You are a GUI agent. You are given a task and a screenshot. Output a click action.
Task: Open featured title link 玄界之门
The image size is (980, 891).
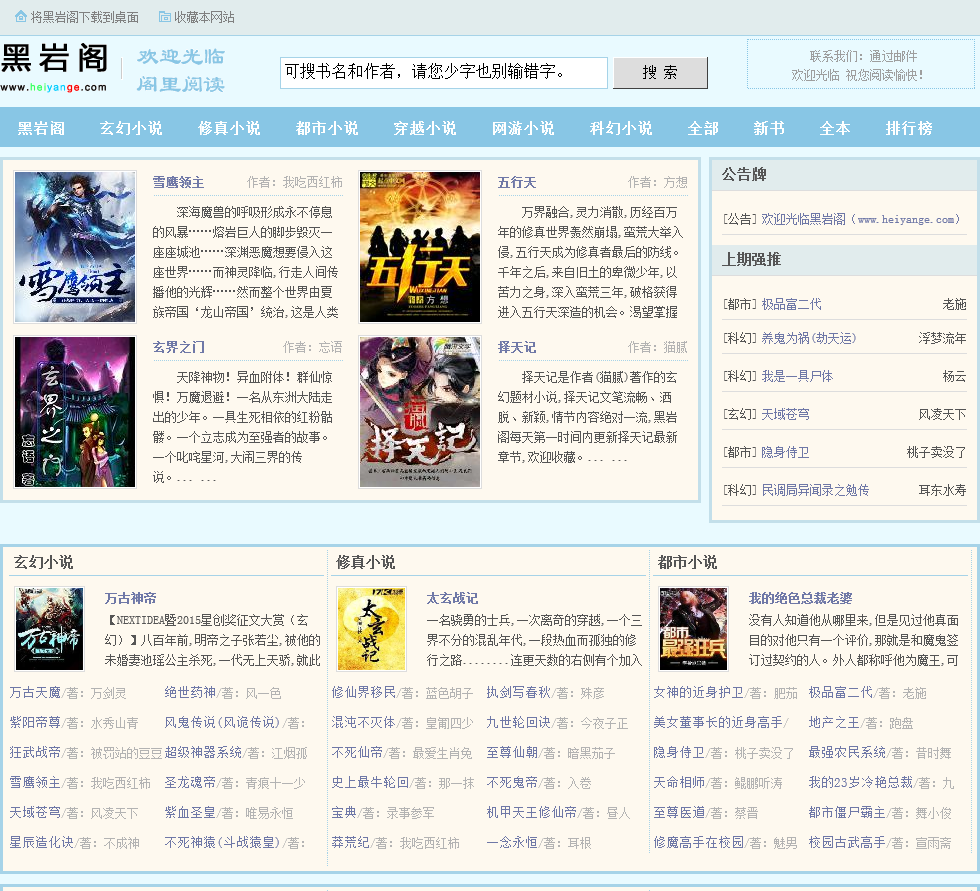click(179, 347)
